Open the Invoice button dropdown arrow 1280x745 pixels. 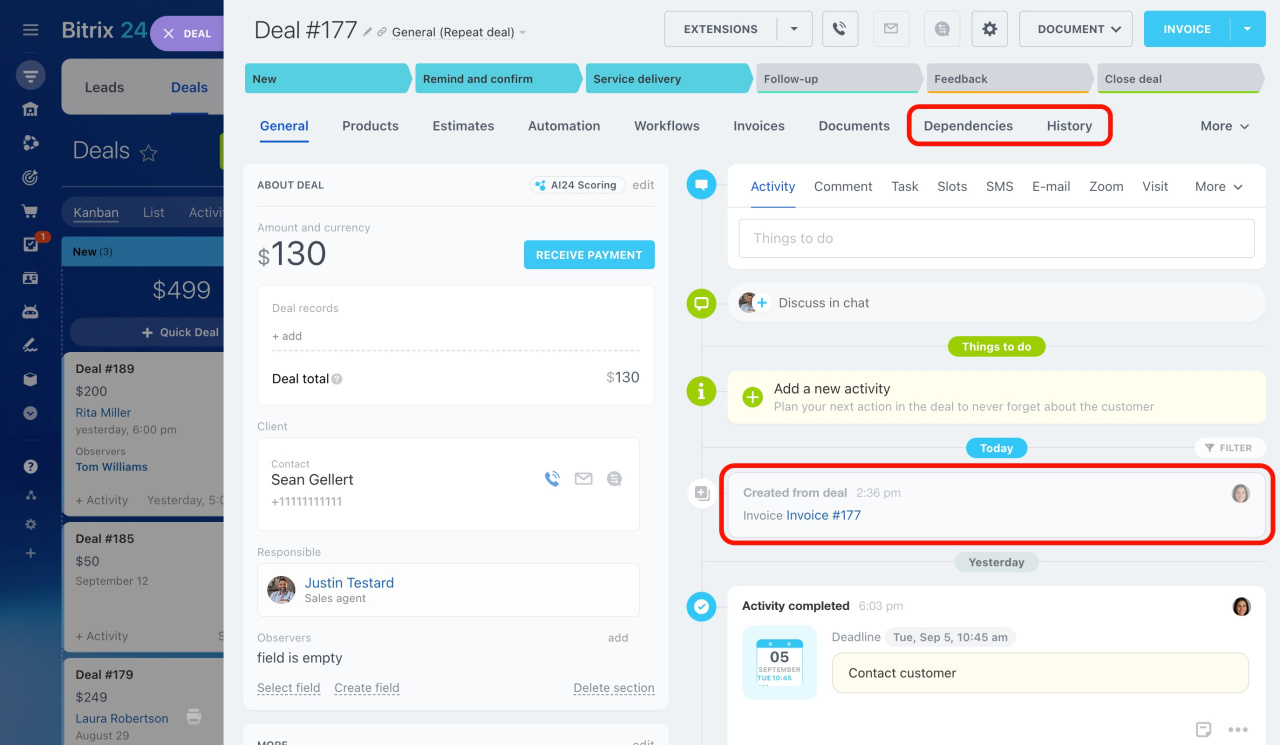click(1247, 29)
